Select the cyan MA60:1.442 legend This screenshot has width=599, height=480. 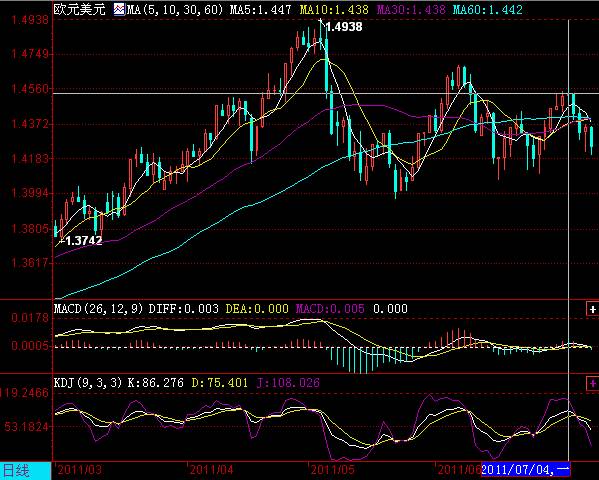[488, 10]
